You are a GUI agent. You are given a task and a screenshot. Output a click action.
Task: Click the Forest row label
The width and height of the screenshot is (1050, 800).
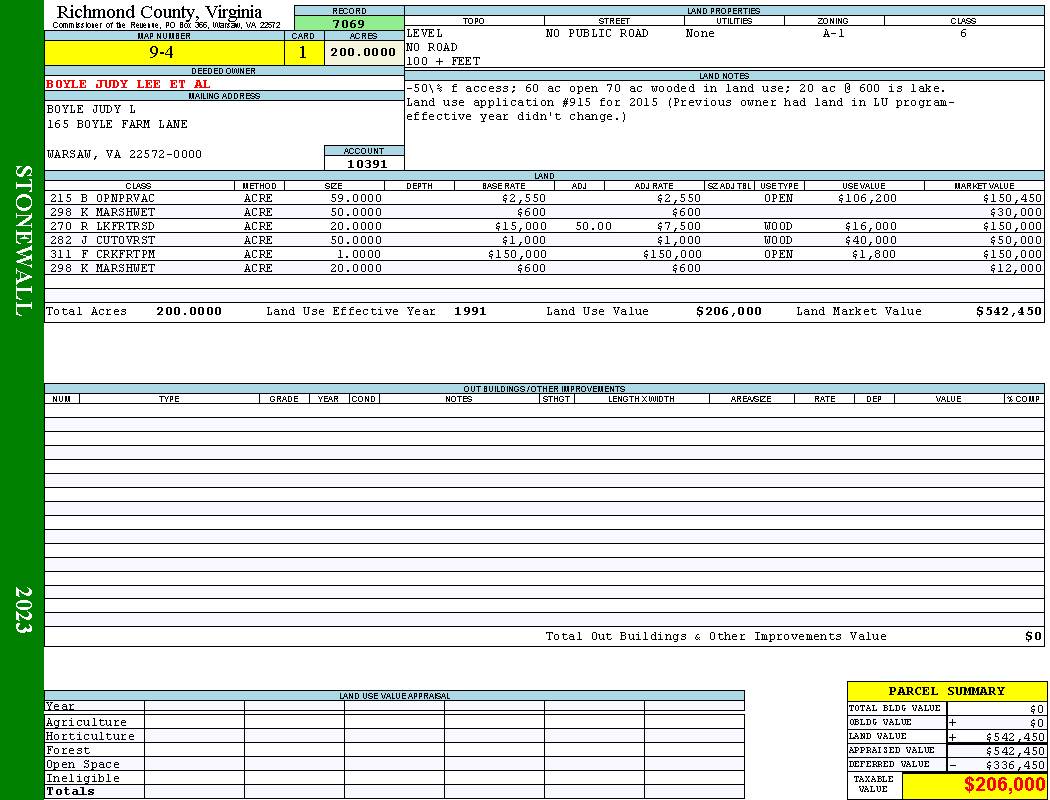[68, 750]
